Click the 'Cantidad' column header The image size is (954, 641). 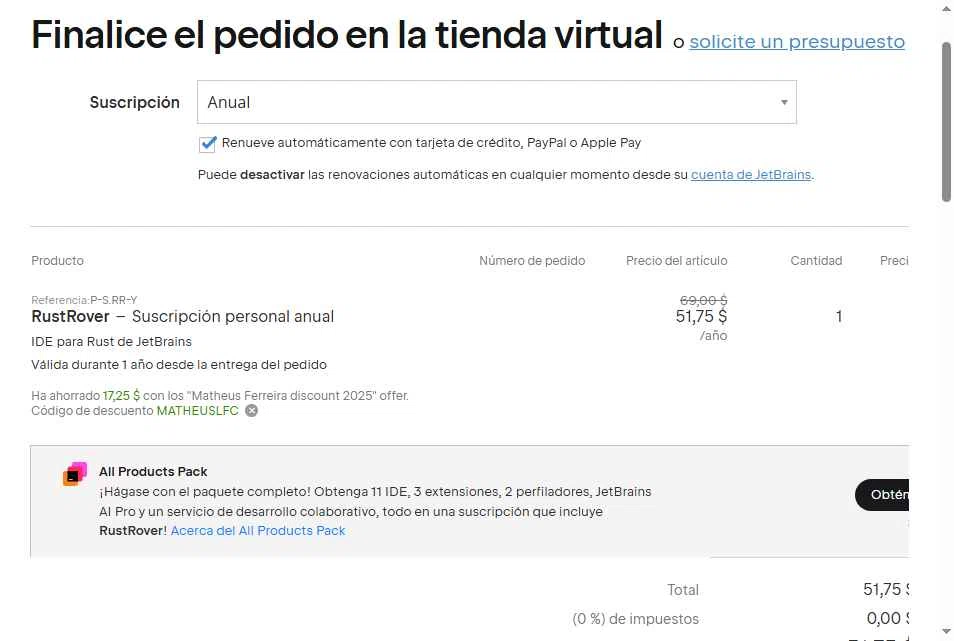816,260
